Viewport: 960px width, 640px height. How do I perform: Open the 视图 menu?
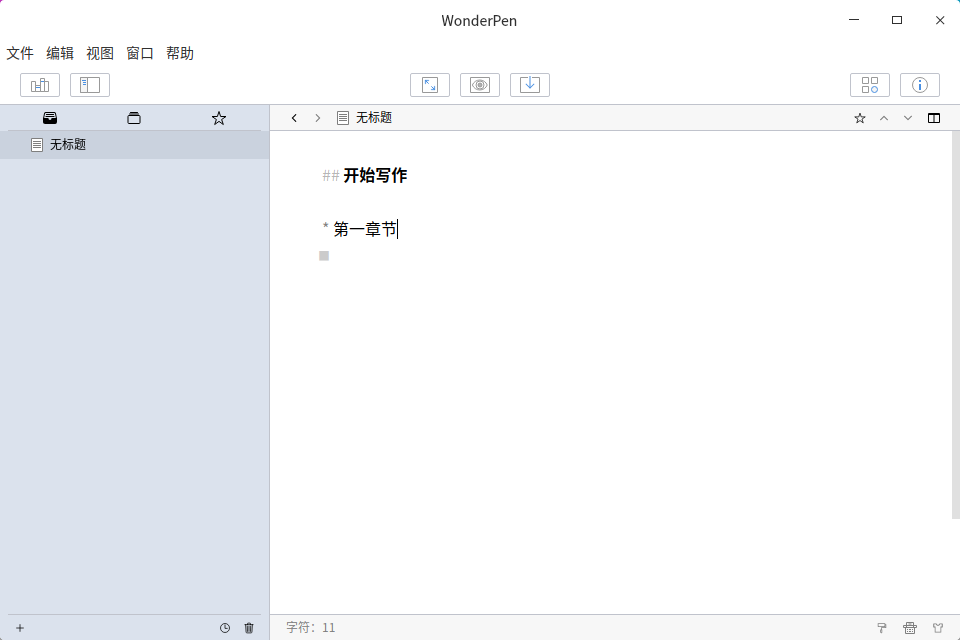pyautogui.click(x=100, y=53)
